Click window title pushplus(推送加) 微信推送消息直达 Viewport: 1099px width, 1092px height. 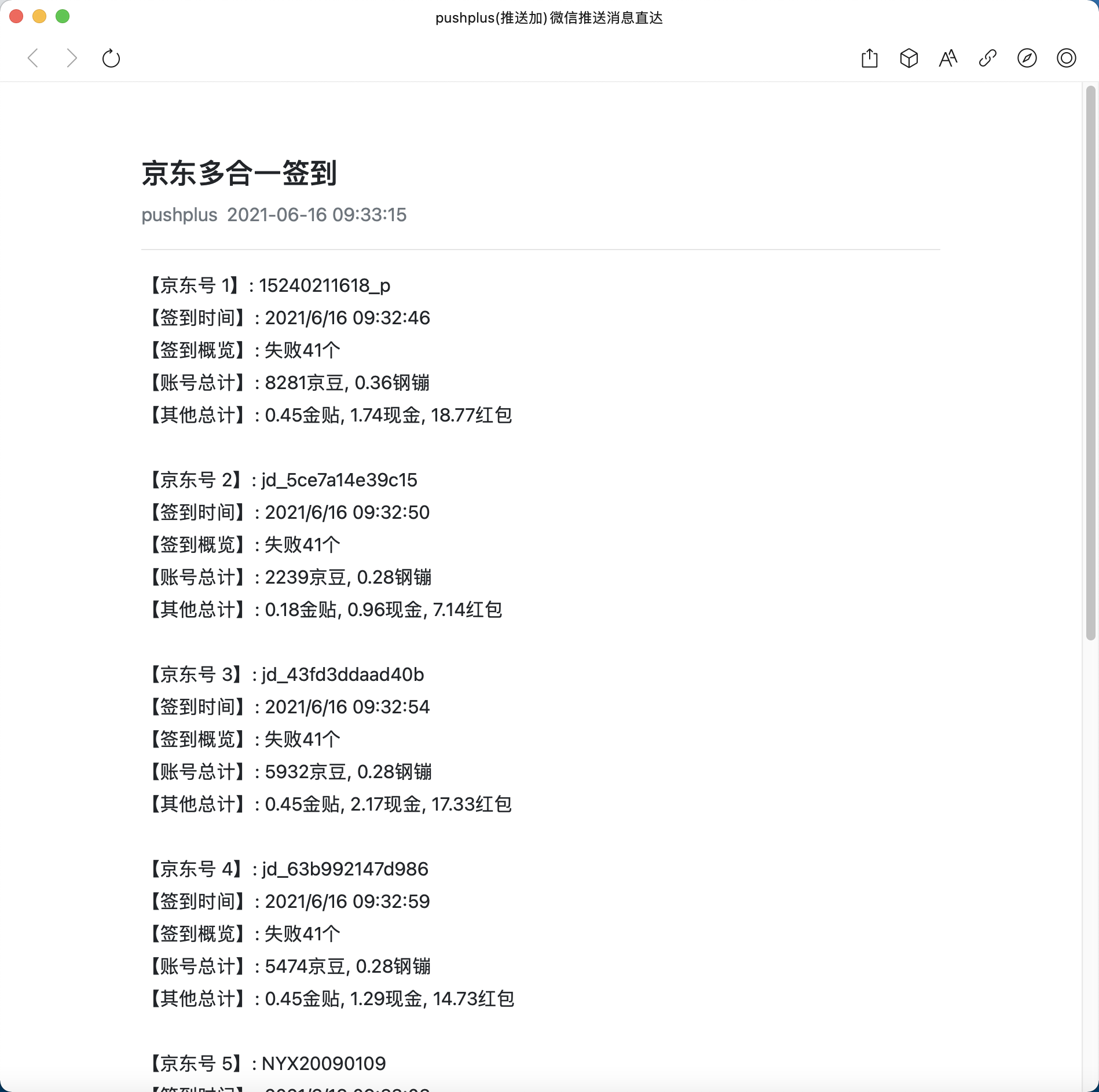pos(549,18)
